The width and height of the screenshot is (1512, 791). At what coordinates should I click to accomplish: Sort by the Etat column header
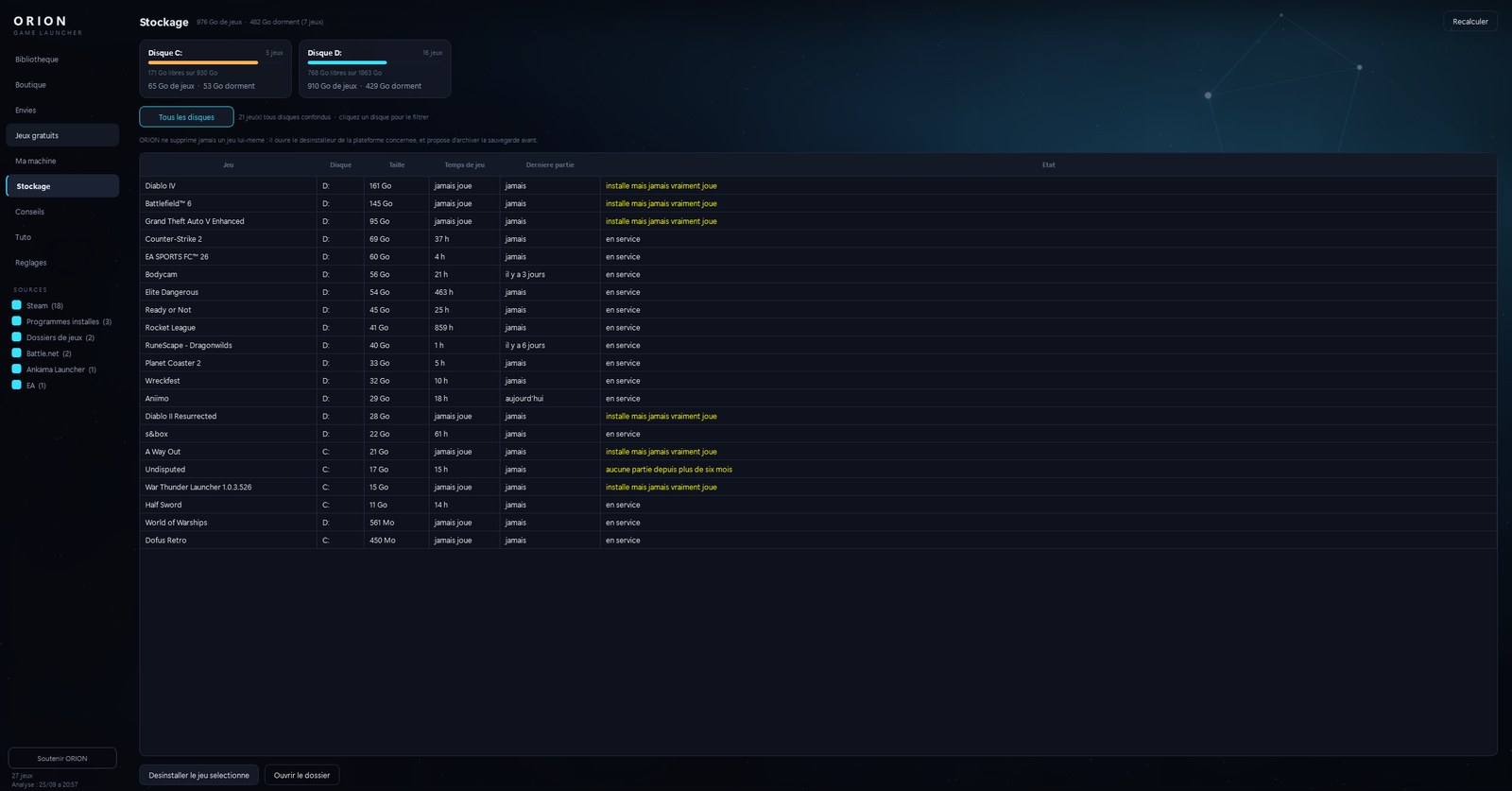1049,165
